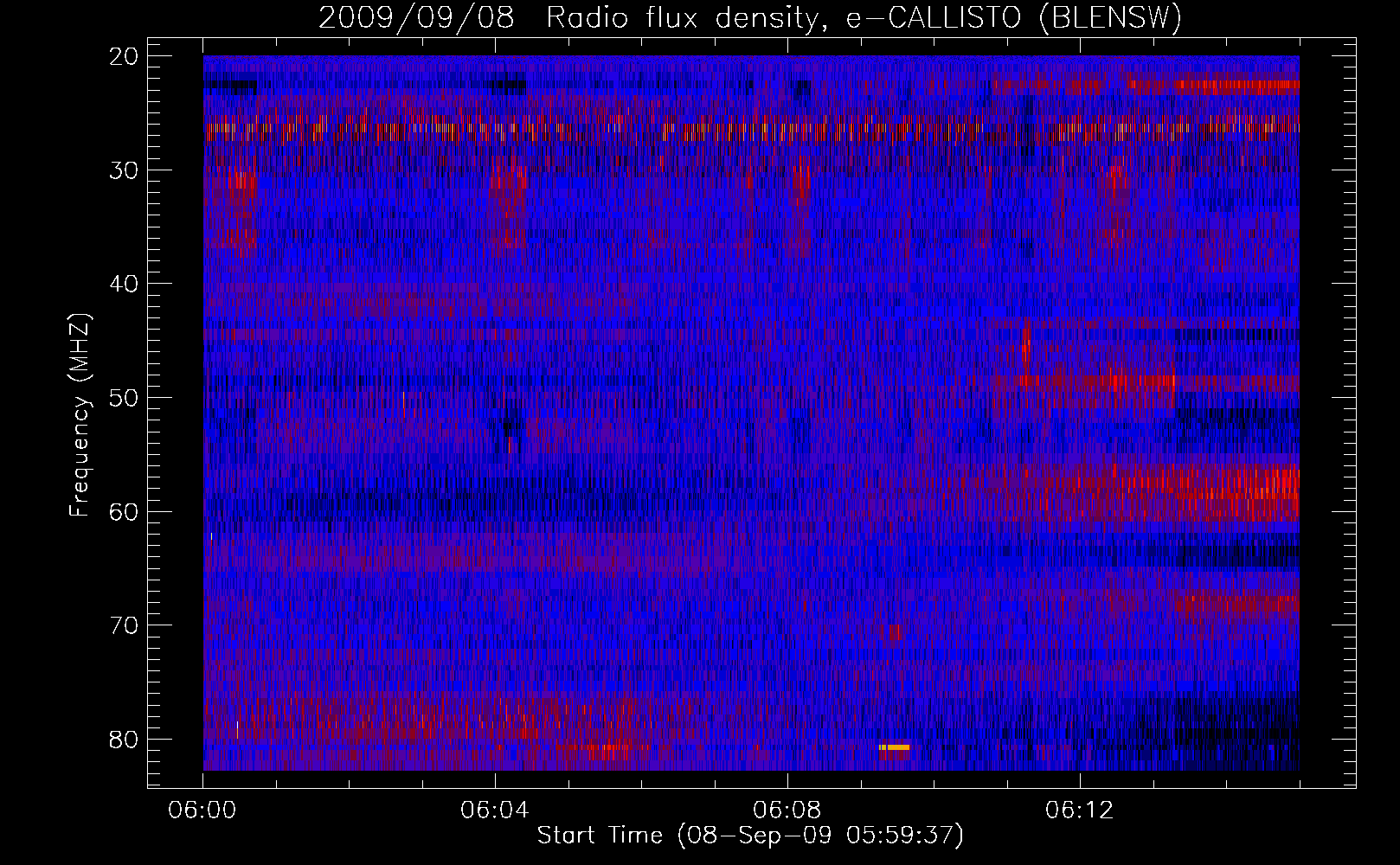Click the 80 MHz frequency tick label

point(125,740)
